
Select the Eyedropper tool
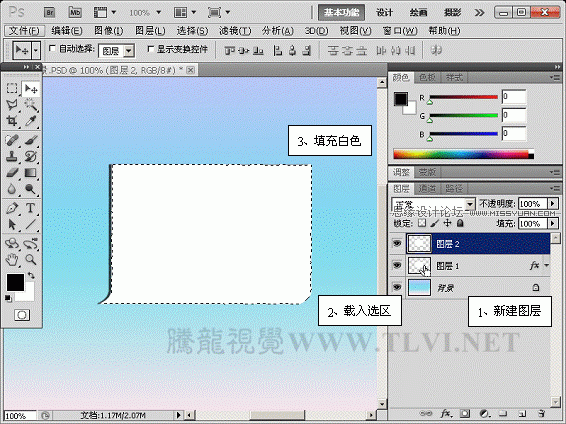coord(31,121)
